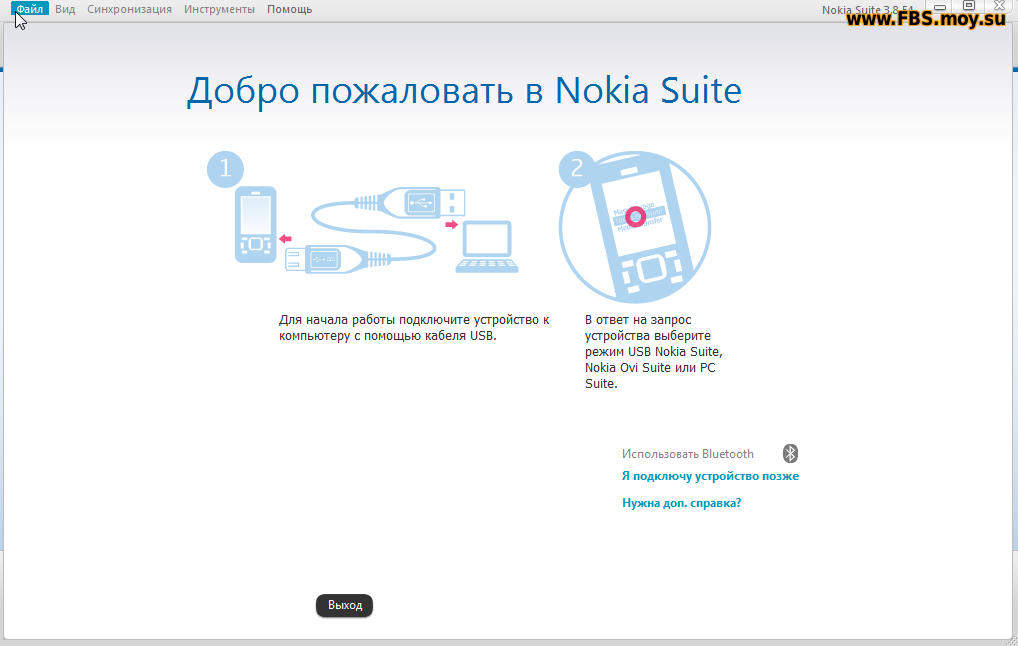Screen dimensions: 1018x646
Task: Click the welcome heading Добро пожаловать в Nokia Suite
Action: coord(464,90)
